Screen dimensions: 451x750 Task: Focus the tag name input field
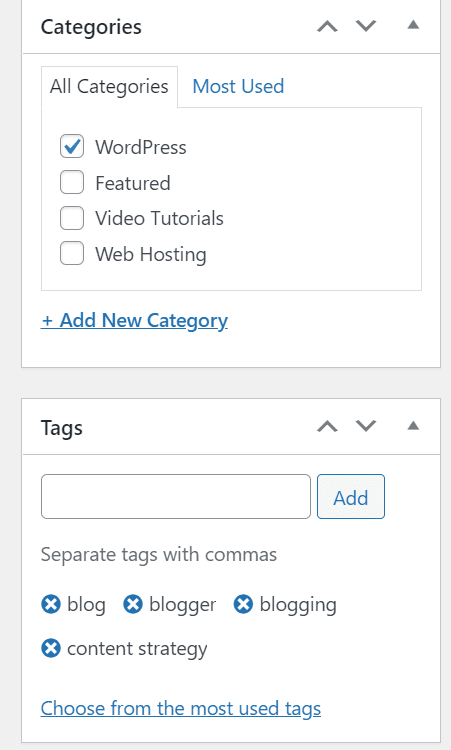click(176, 496)
